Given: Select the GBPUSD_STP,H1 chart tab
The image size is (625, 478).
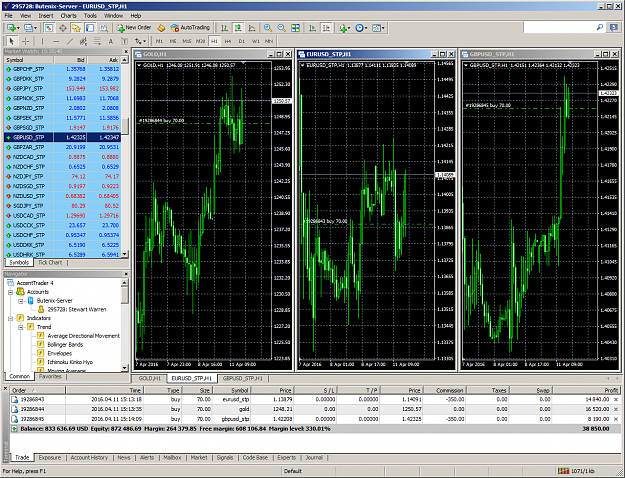Looking at the screenshot, I should tap(242, 378).
